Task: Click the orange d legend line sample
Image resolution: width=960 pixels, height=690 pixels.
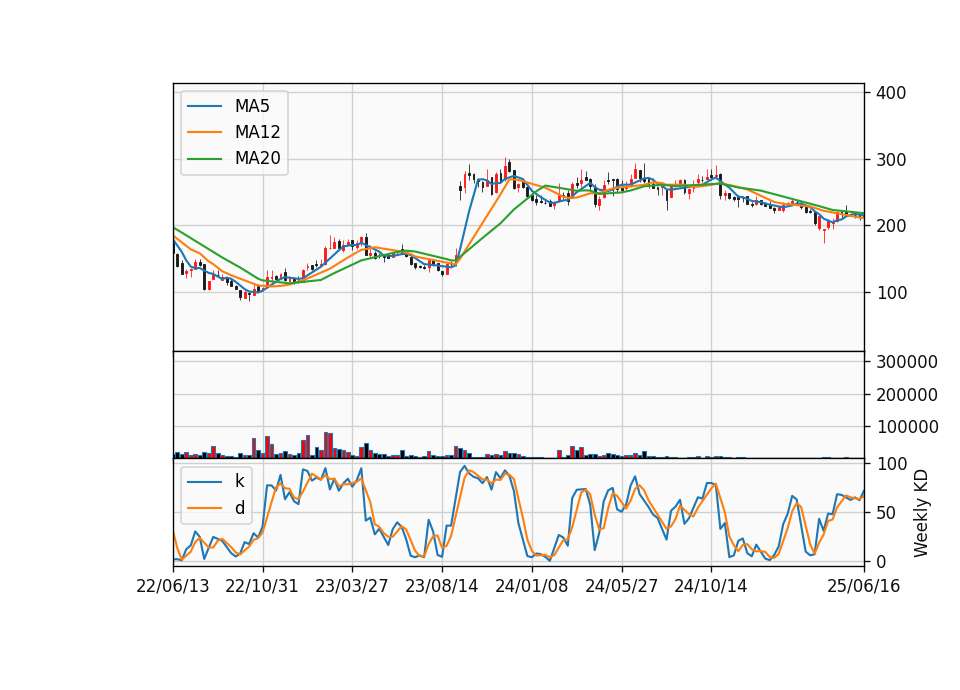Action: [x=204, y=508]
